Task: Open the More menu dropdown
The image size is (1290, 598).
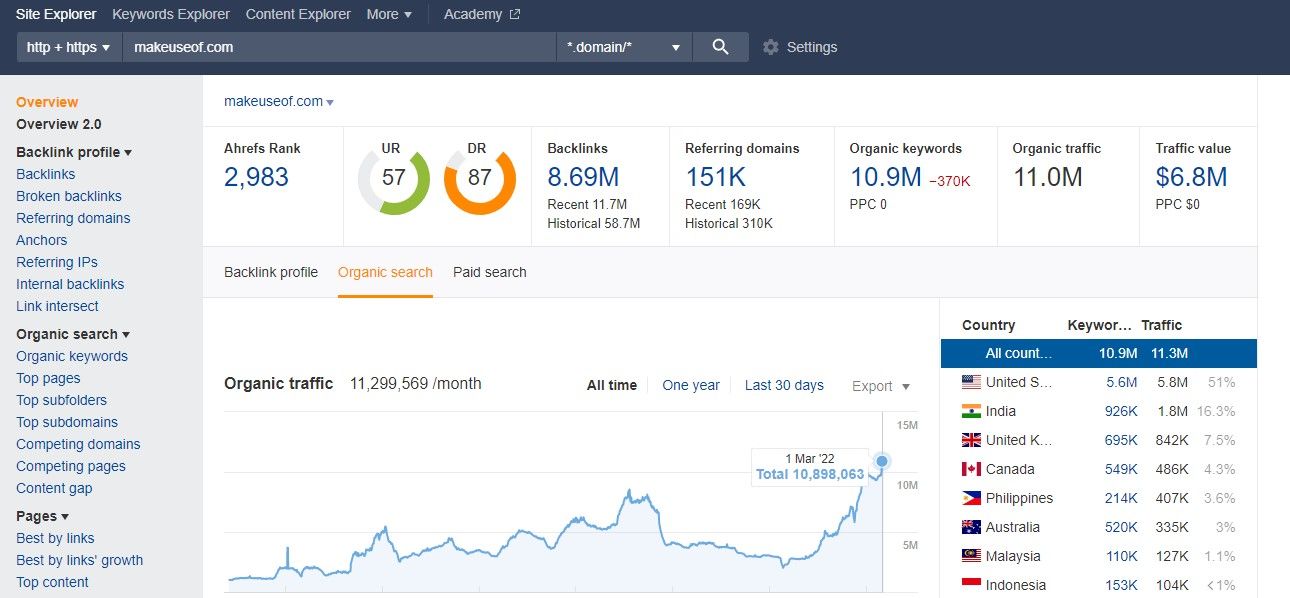Action: [x=389, y=14]
